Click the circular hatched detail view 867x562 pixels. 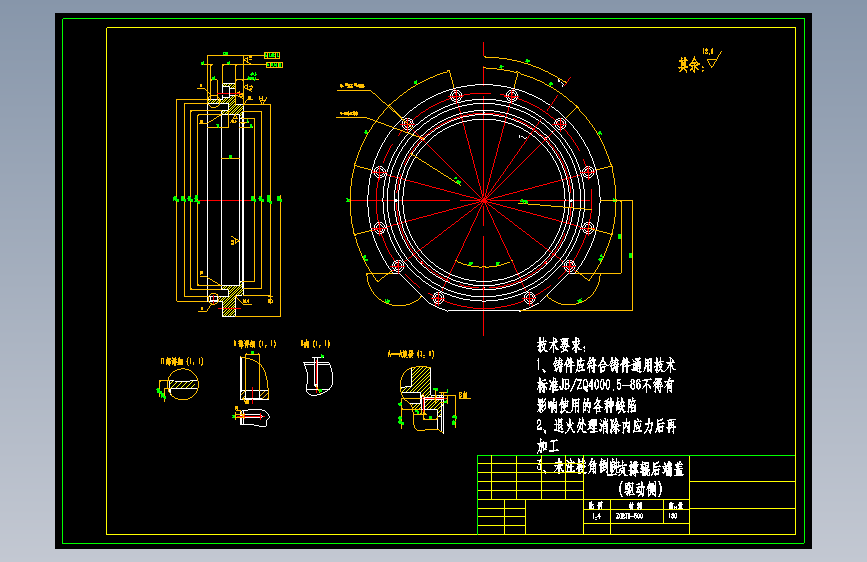click(x=182, y=384)
